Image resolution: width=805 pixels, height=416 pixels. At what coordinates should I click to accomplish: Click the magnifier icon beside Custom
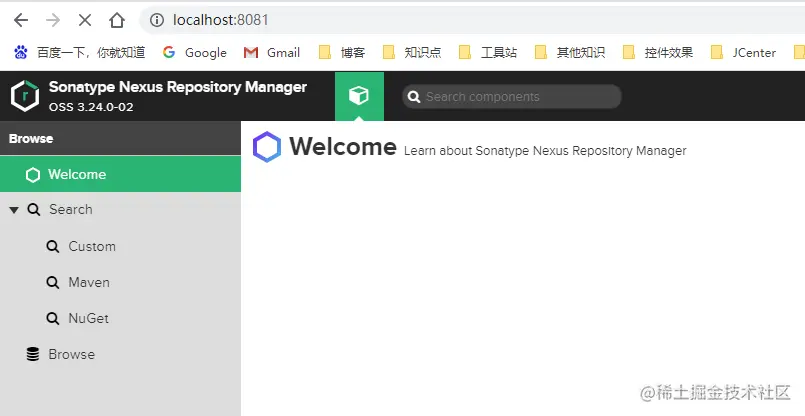coord(52,247)
